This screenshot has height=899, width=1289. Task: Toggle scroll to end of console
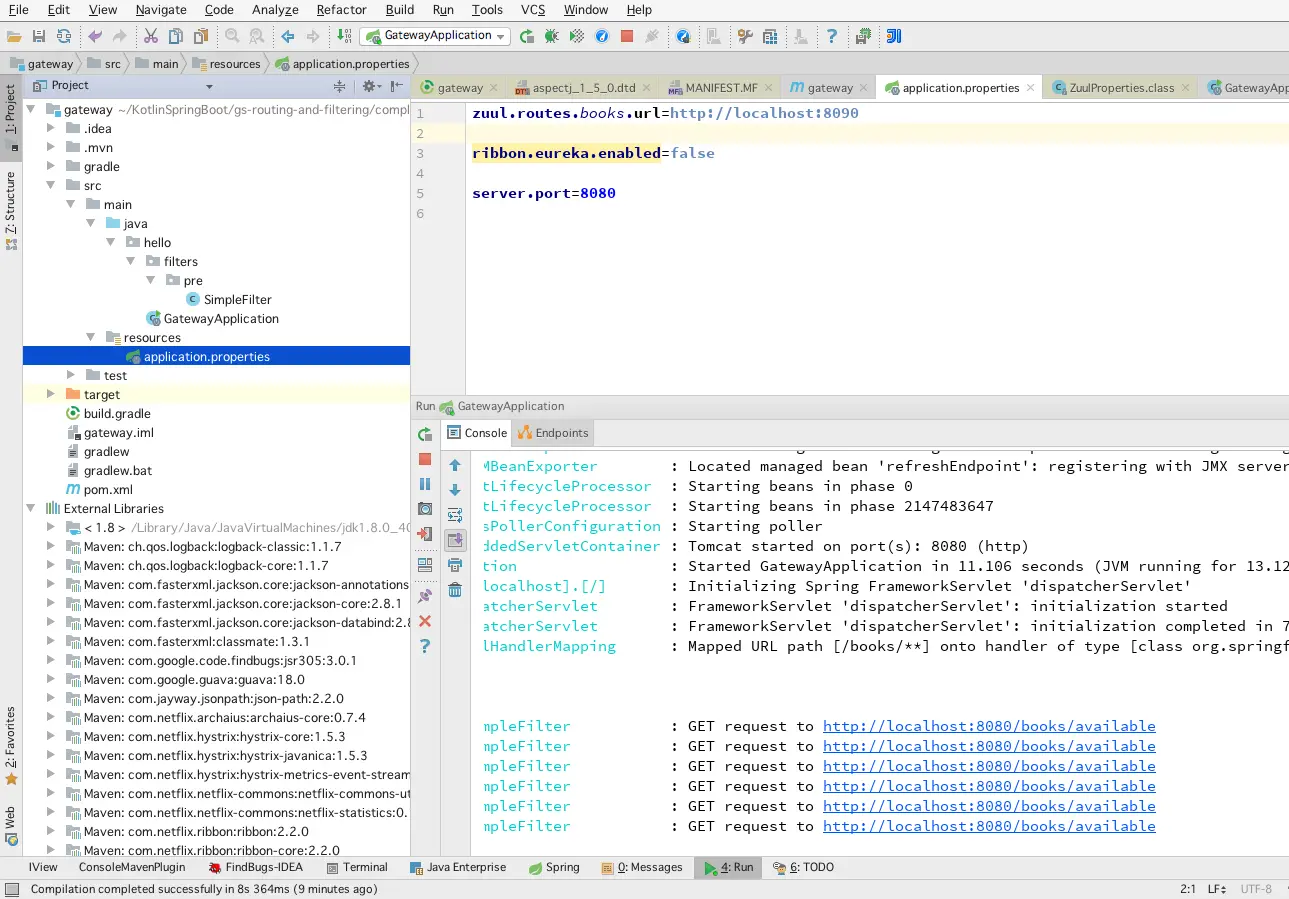tap(455, 540)
